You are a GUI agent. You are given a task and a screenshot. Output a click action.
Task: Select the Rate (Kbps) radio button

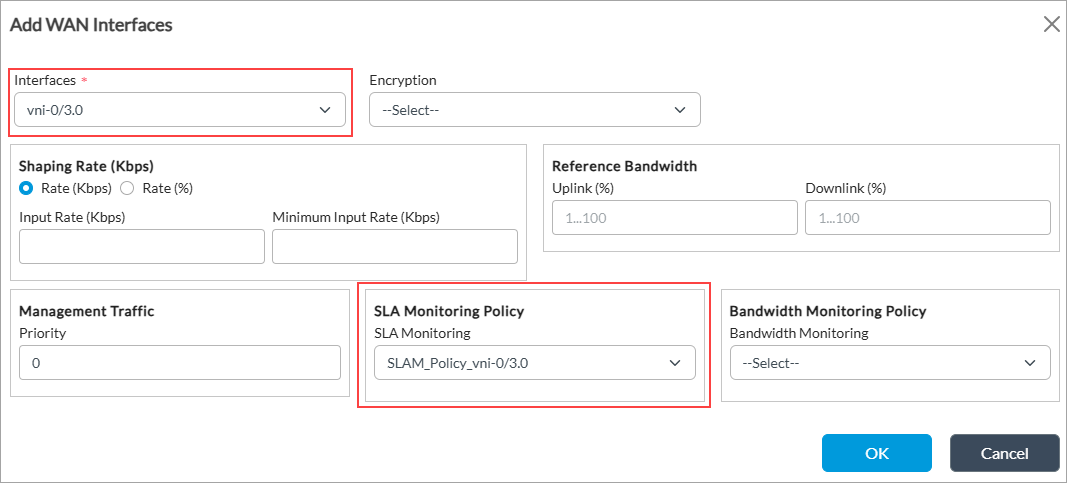pyautogui.click(x=26, y=188)
